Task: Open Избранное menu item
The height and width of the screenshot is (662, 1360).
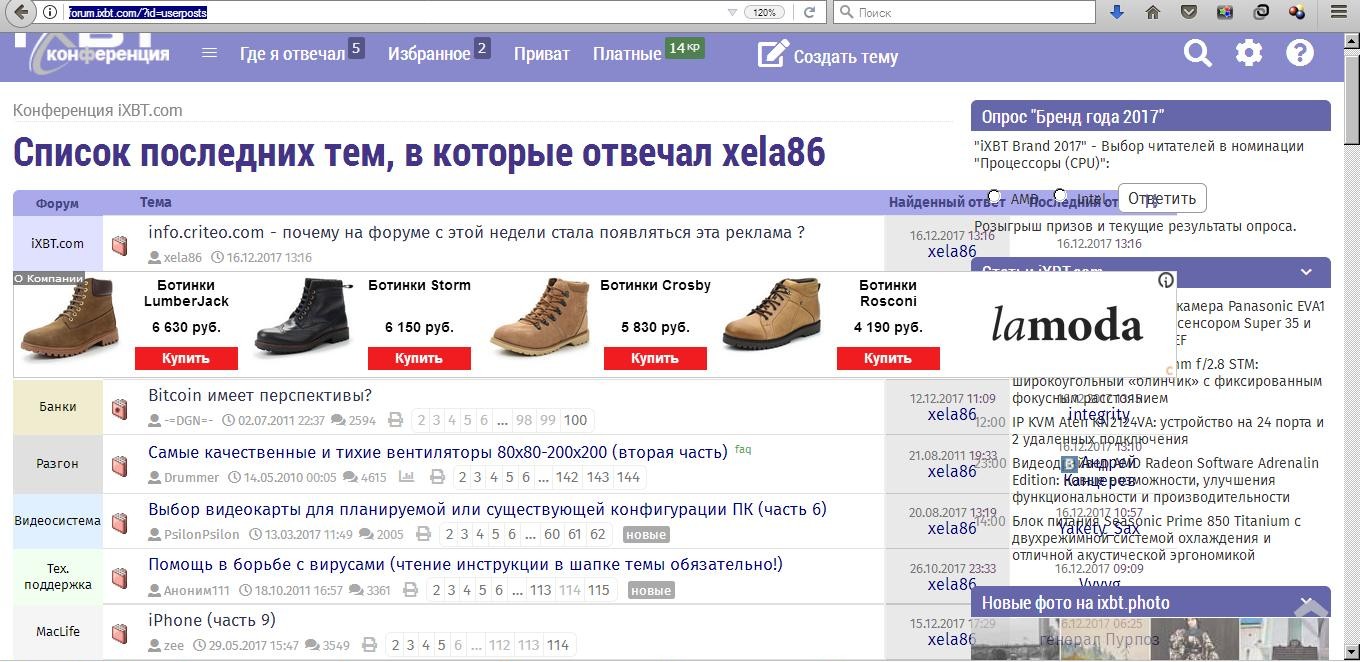Action: 429,54
